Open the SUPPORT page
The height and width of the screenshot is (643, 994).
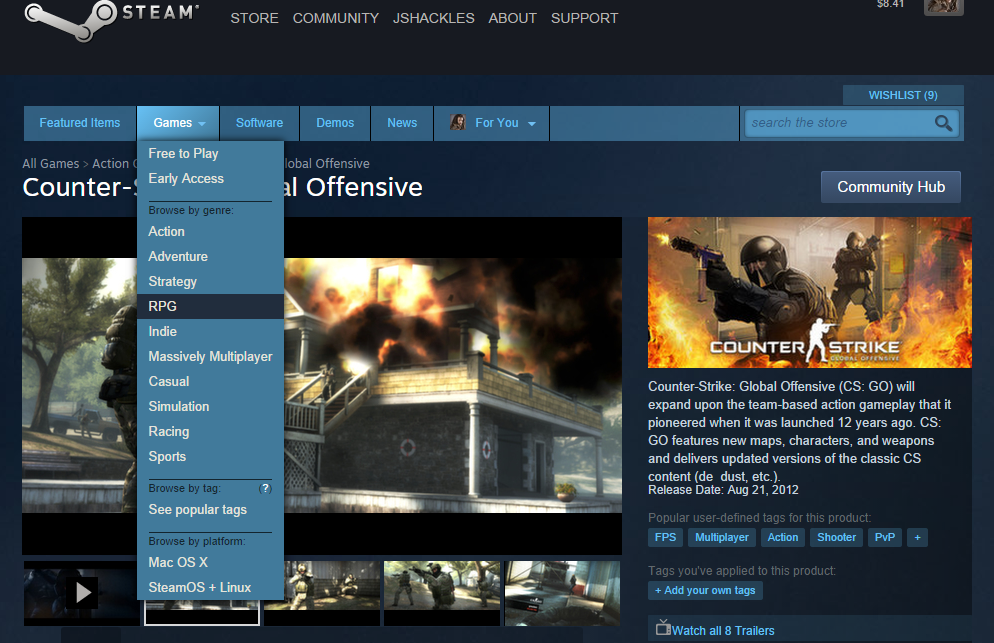(x=584, y=18)
